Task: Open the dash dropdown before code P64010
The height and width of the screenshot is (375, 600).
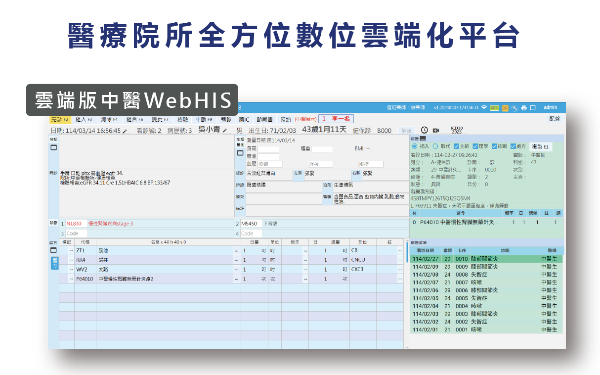Action: 71,279
